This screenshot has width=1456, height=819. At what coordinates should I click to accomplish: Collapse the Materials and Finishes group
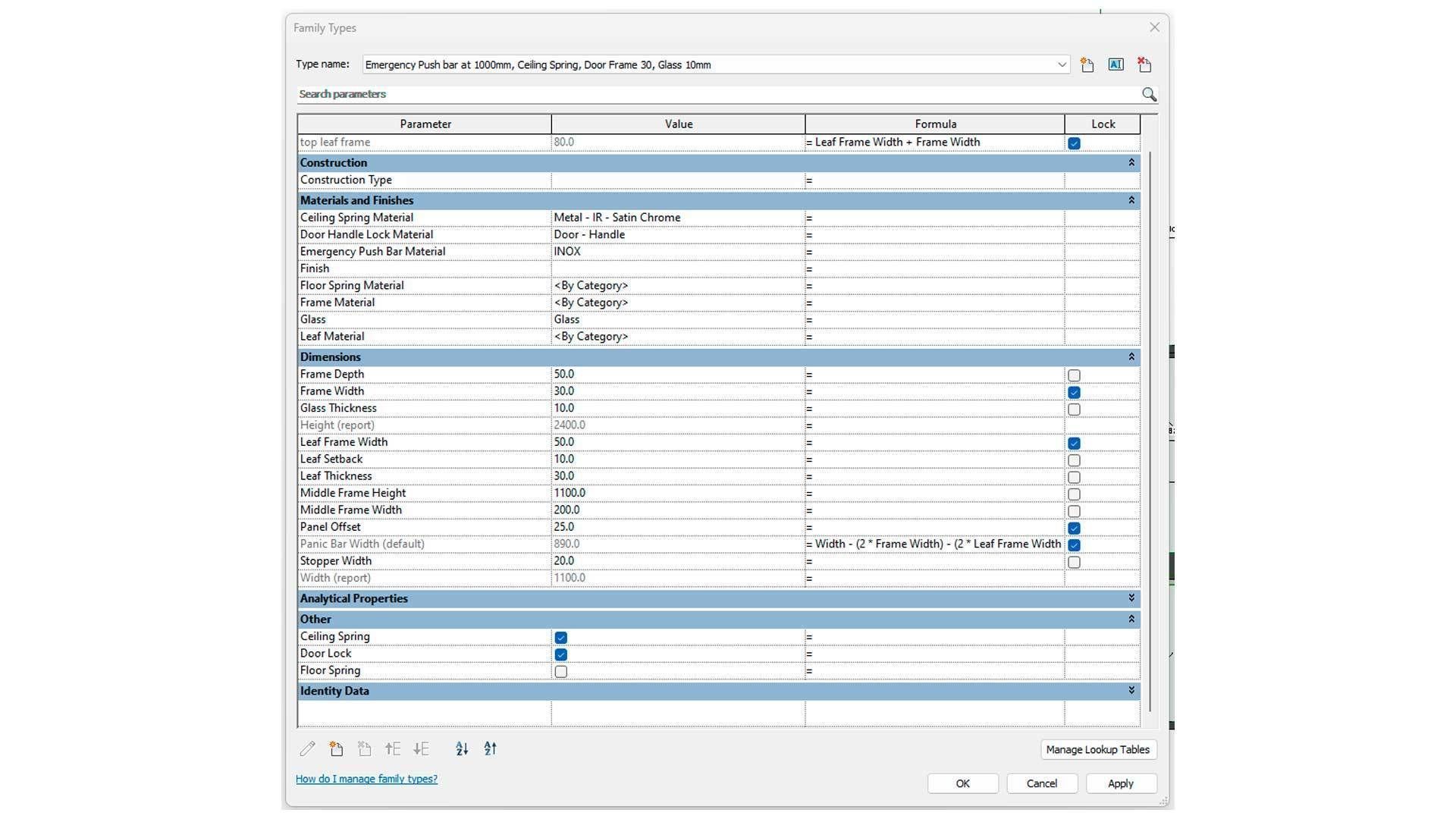click(1131, 200)
